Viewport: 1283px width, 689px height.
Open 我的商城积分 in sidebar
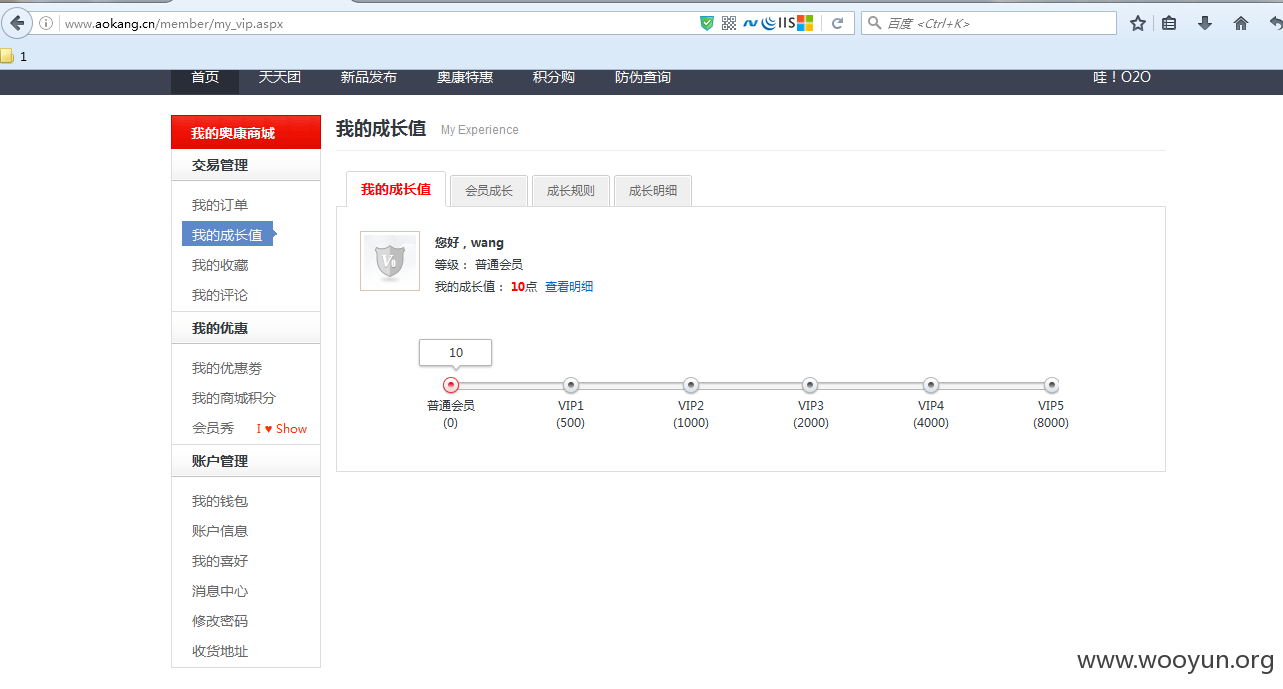(x=234, y=398)
